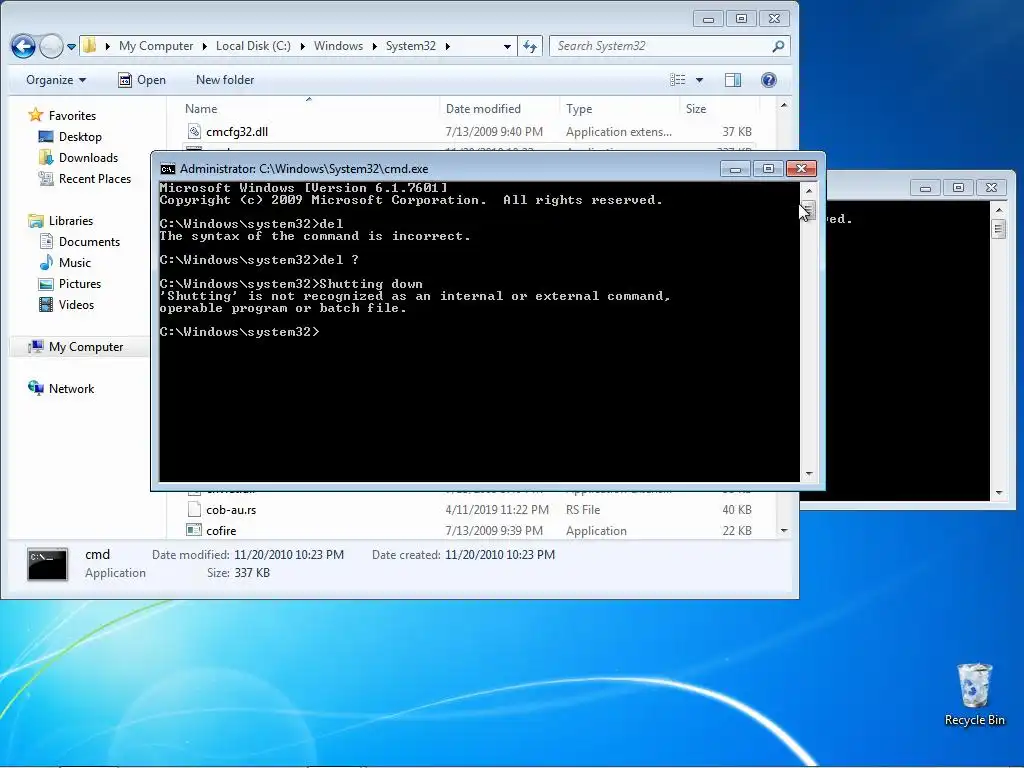Open Recent Places in navigation pane

coord(85,178)
